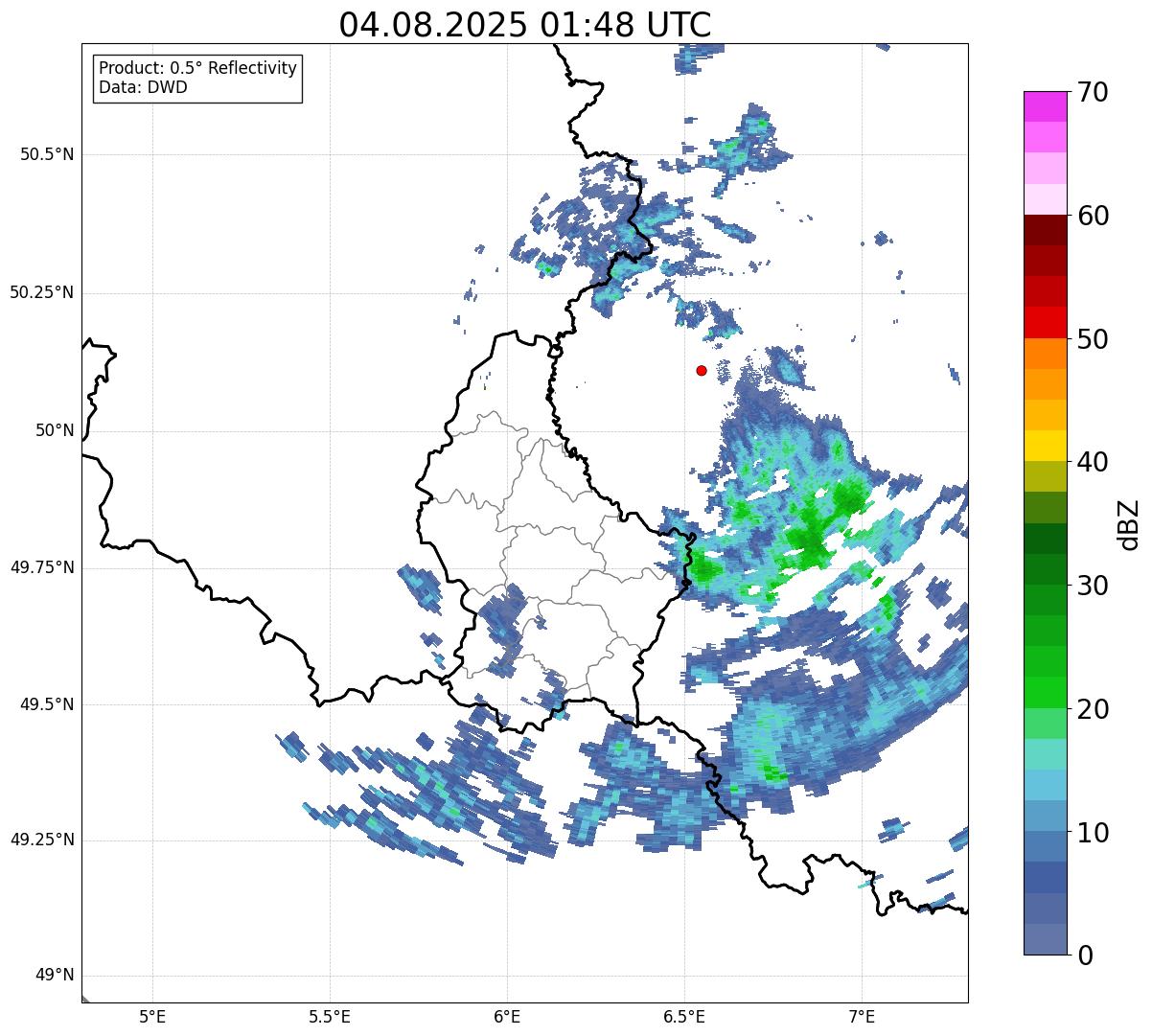Click the colorbar value 10
This screenshot has width=1152, height=1036.
1092,833
